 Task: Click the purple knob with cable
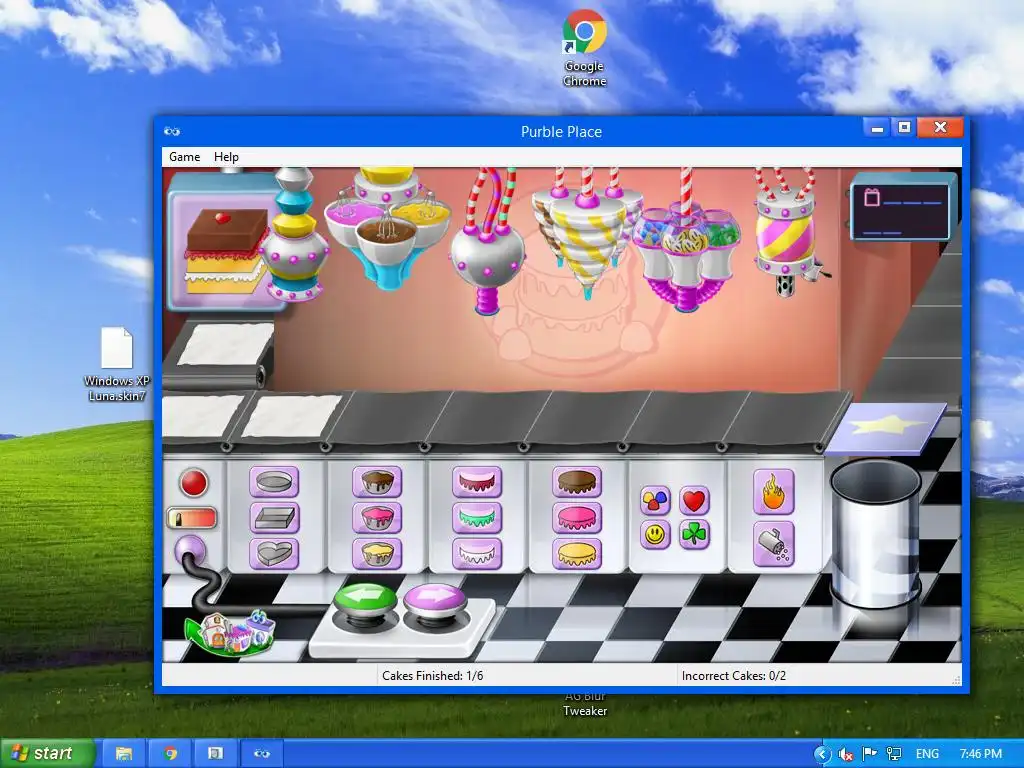(191, 549)
